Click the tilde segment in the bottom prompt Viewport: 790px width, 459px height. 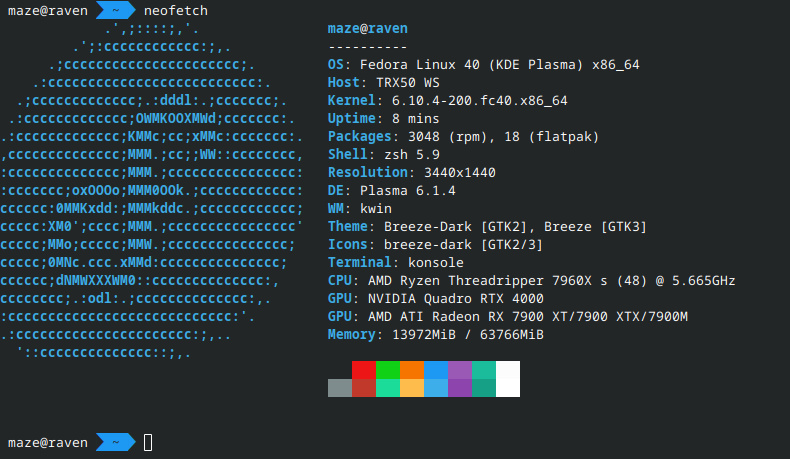tap(116, 442)
